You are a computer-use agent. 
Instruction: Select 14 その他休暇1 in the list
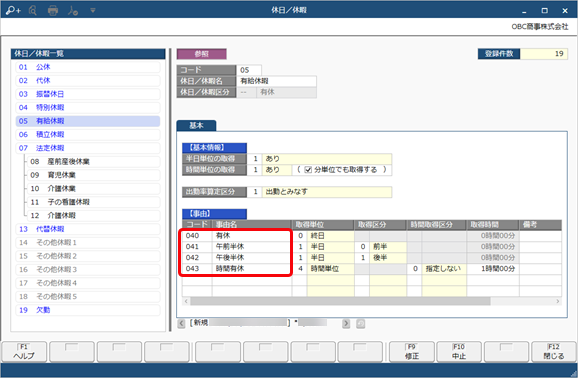point(88,242)
